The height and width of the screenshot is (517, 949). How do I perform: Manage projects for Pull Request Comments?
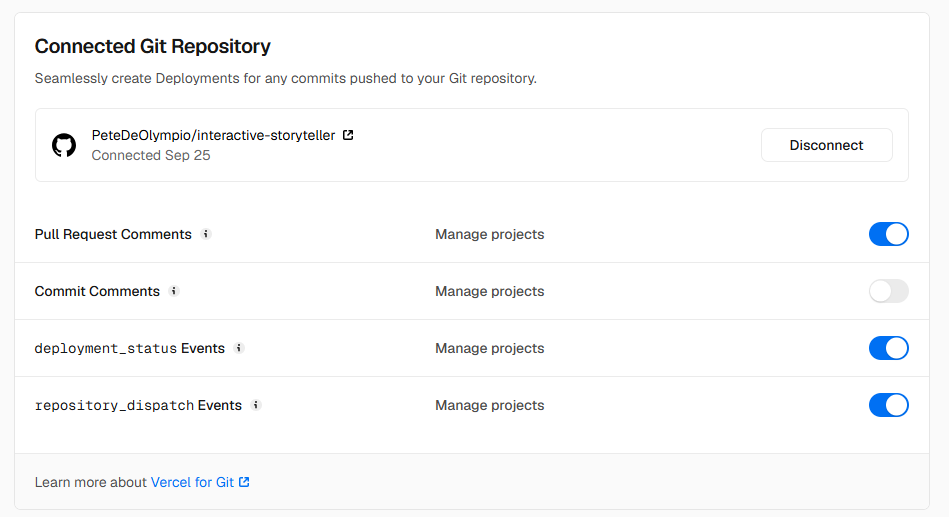pyautogui.click(x=490, y=234)
